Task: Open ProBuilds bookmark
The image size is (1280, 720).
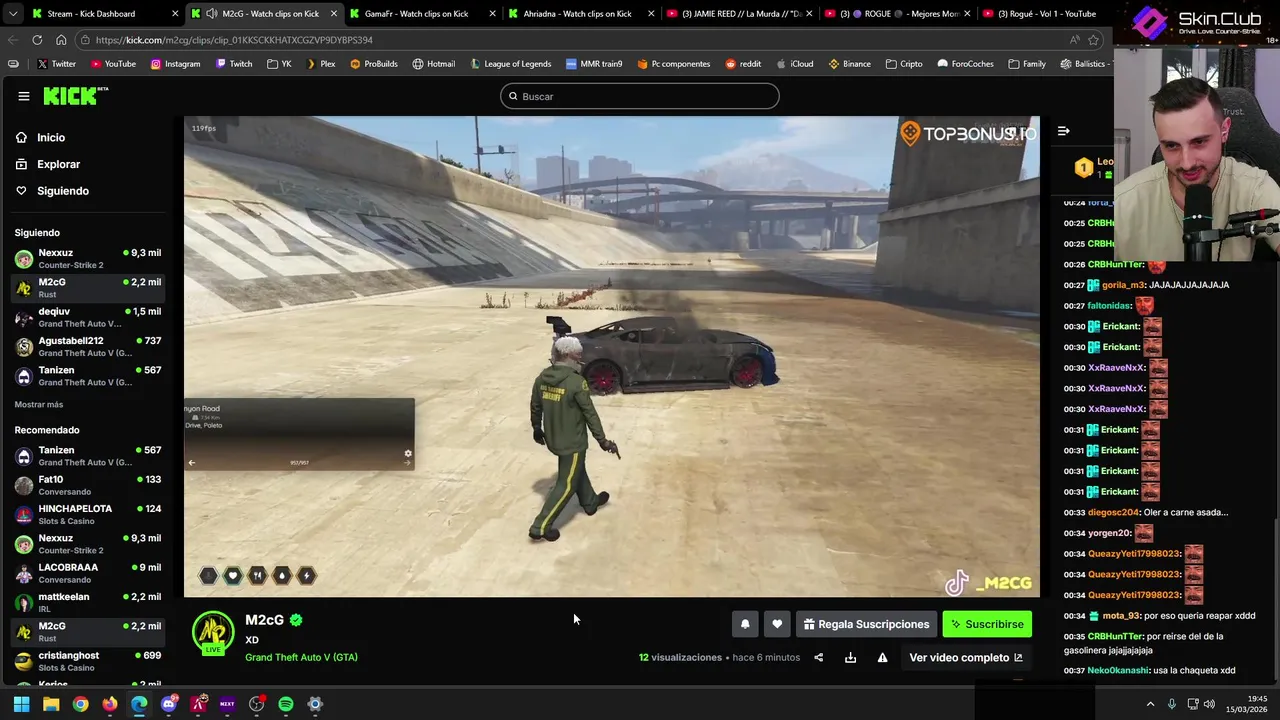Action: pyautogui.click(x=373, y=64)
